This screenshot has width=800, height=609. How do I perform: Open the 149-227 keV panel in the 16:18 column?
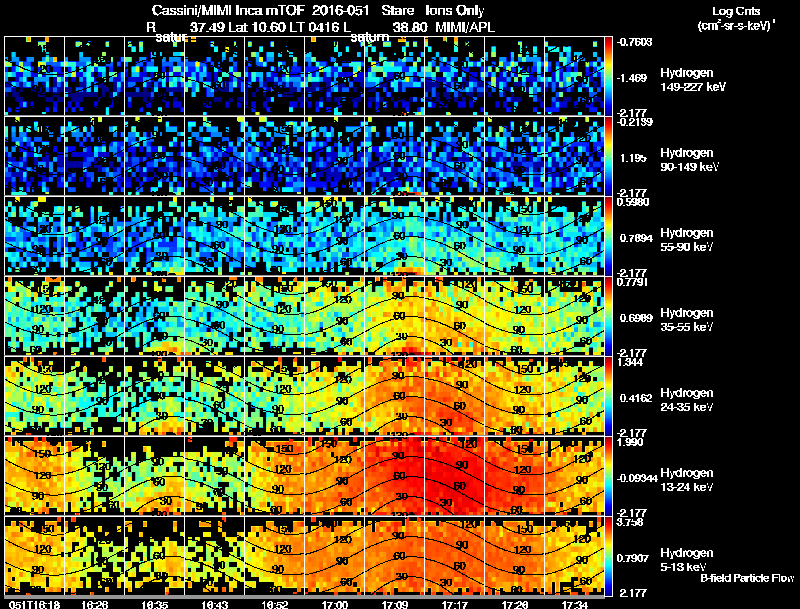pyautogui.click(x=34, y=76)
